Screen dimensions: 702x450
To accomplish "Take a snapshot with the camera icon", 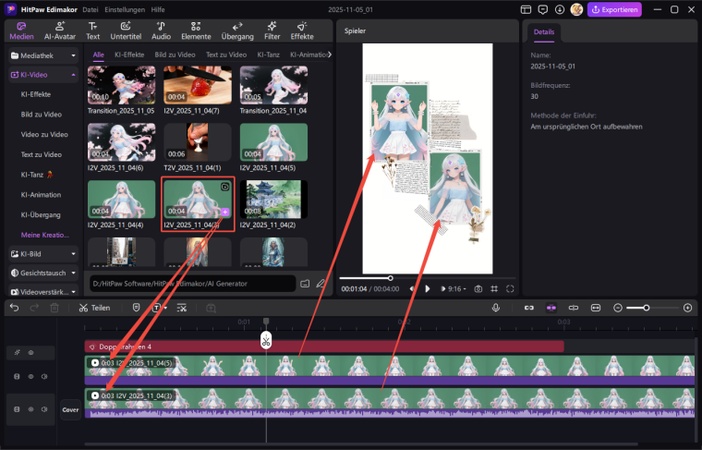I will click(478, 288).
